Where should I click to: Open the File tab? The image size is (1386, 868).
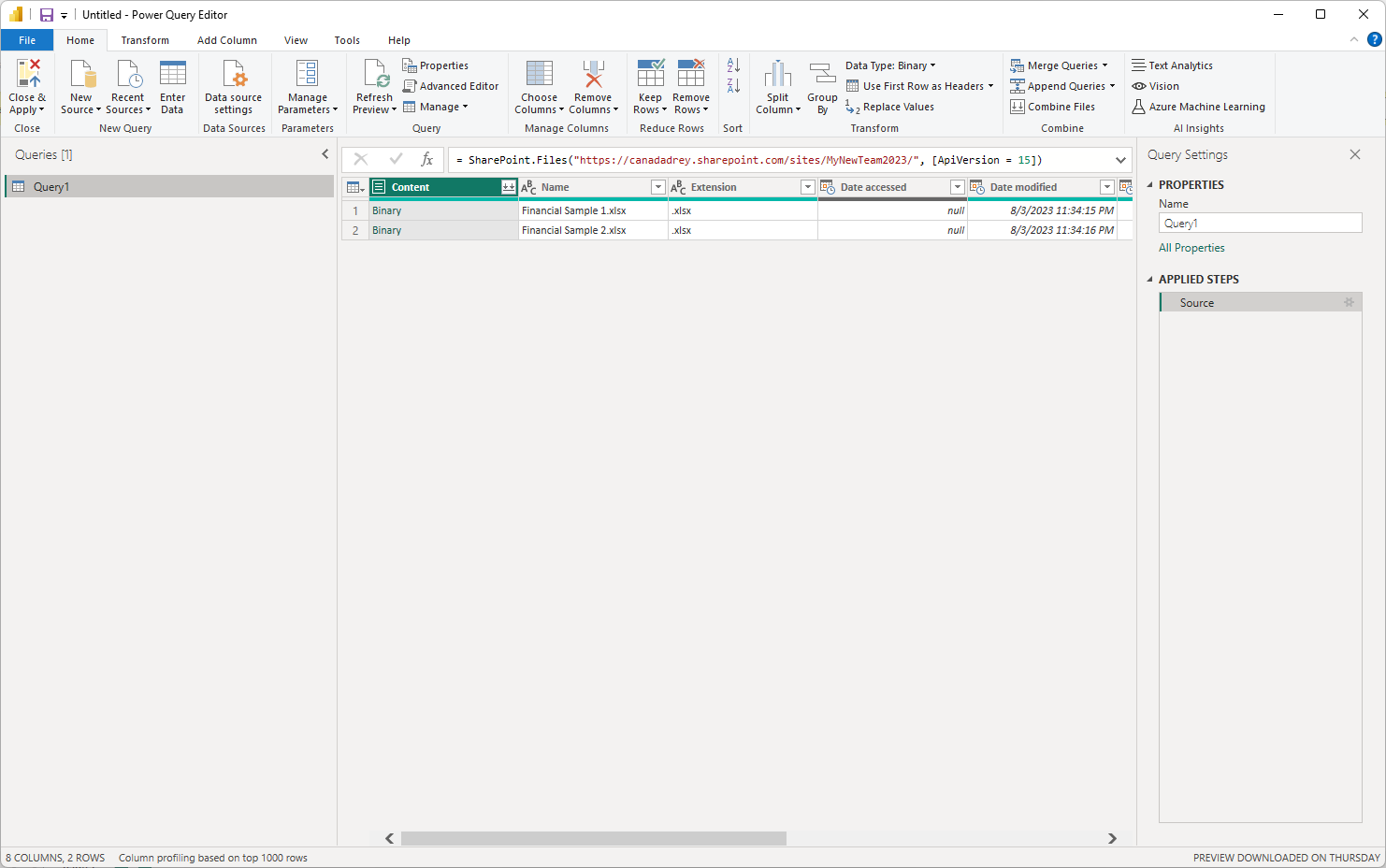(27, 40)
